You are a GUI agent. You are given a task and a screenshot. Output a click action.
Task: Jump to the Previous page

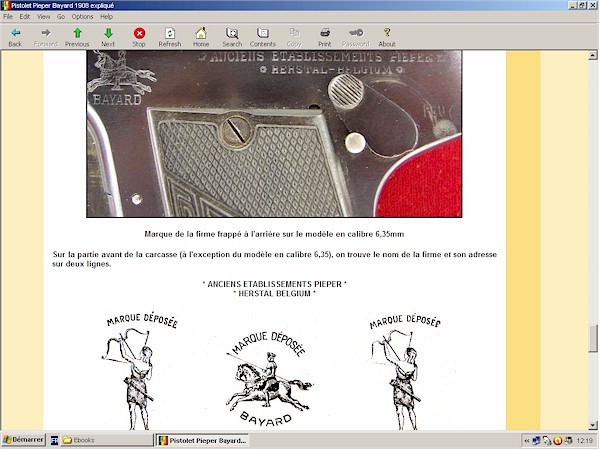pos(77,37)
